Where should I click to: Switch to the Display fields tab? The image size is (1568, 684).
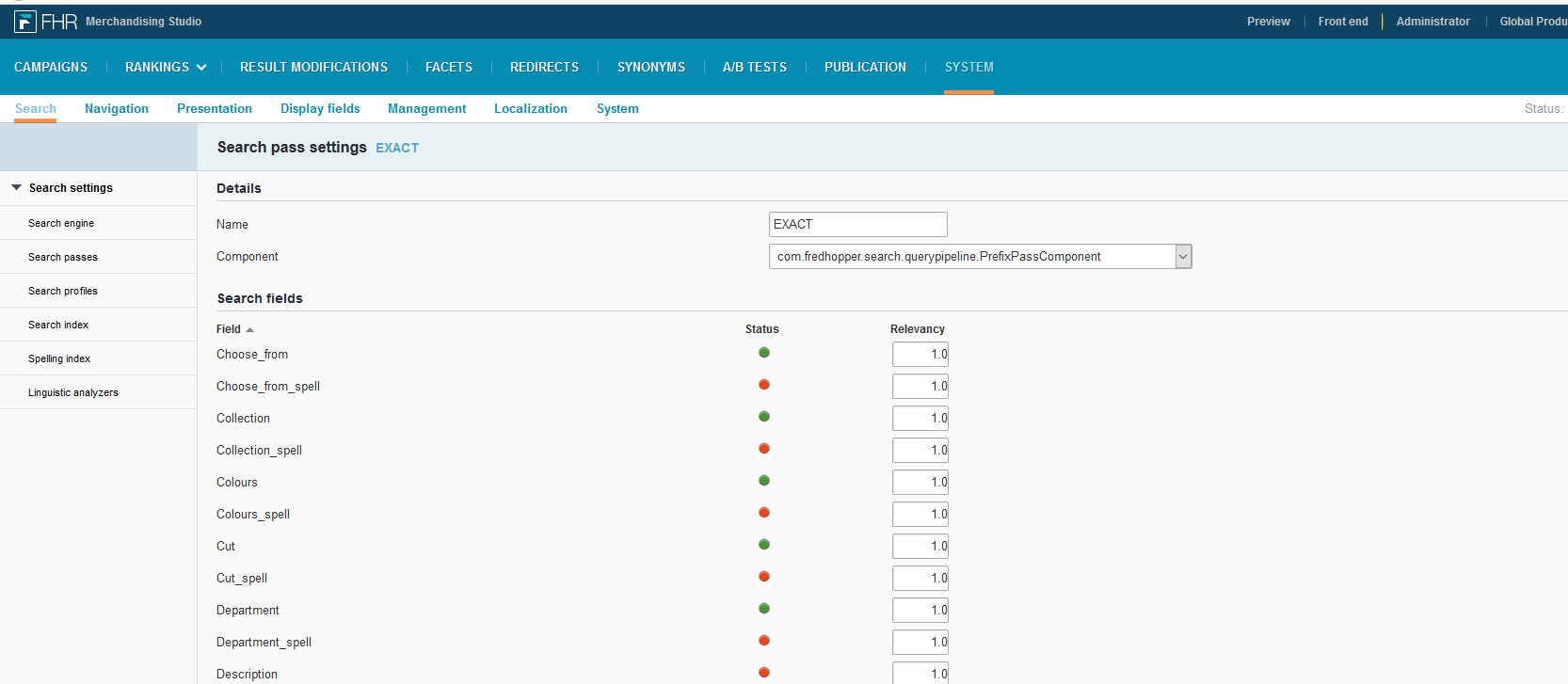[x=320, y=108]
